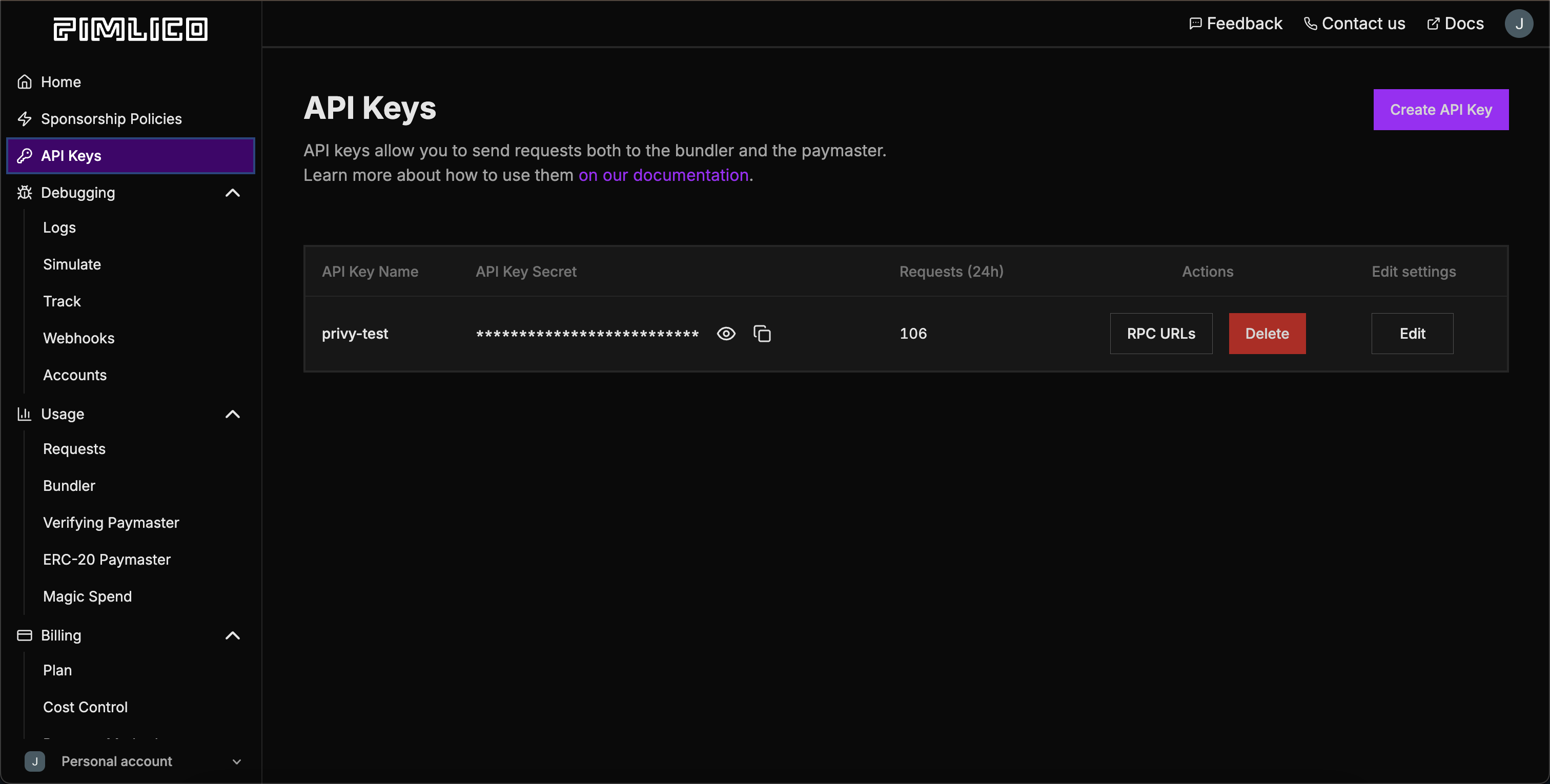
Task: Collapse the Usage section
Action: [x=232, y=414]
